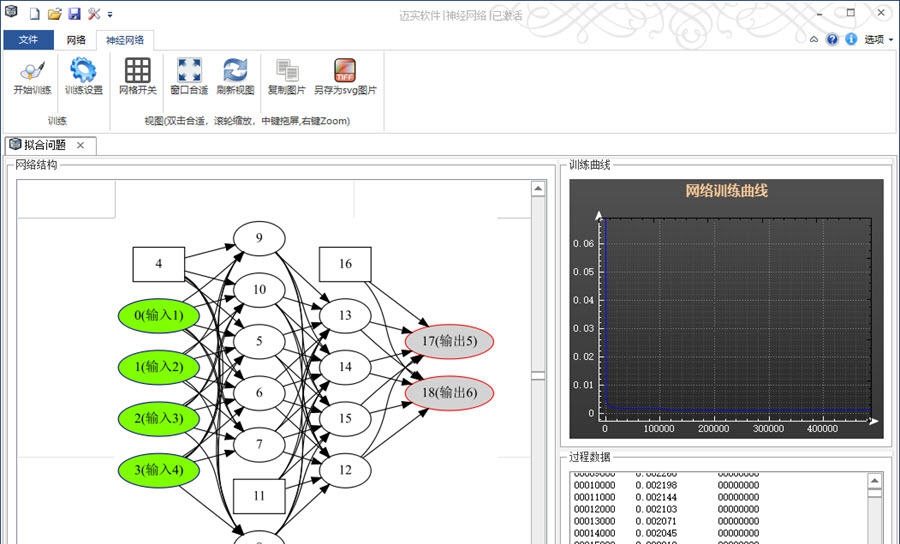This screenshot has height=544, width=900.
Task: Expand the quick access toolbar customize arrow
Action: [x=110, y=15]
